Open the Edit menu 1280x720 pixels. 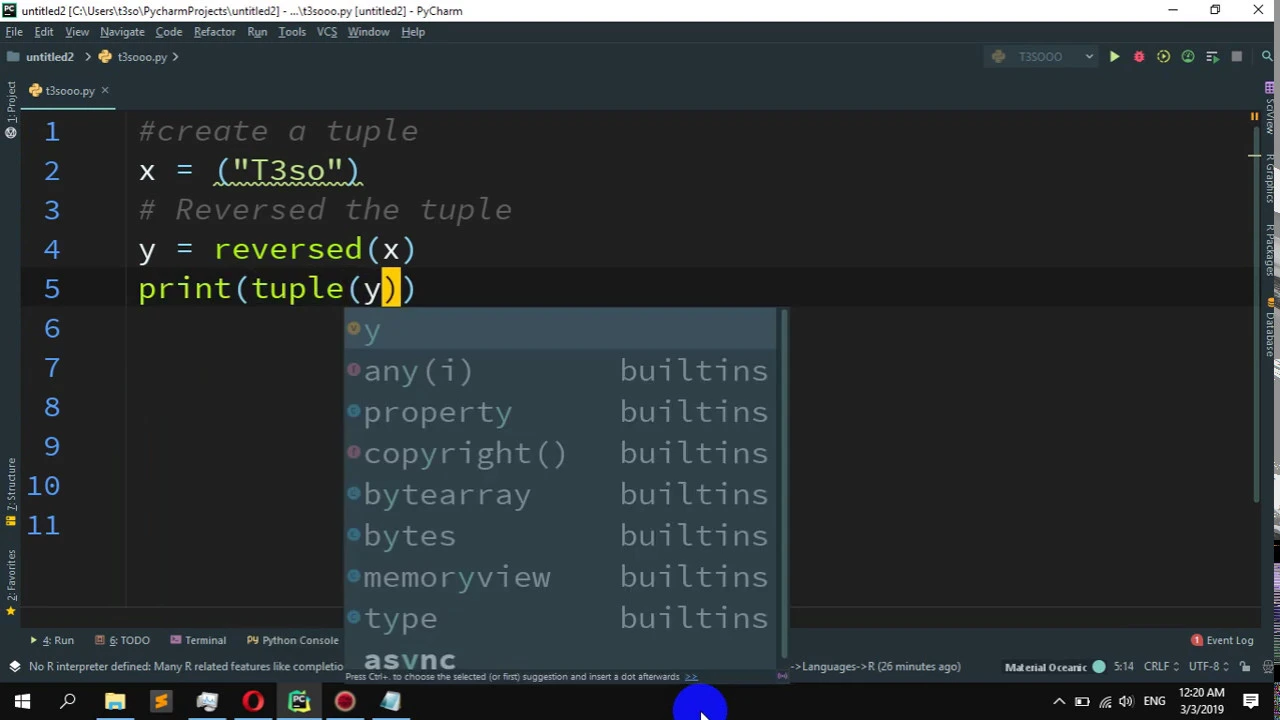pos(44,32)
